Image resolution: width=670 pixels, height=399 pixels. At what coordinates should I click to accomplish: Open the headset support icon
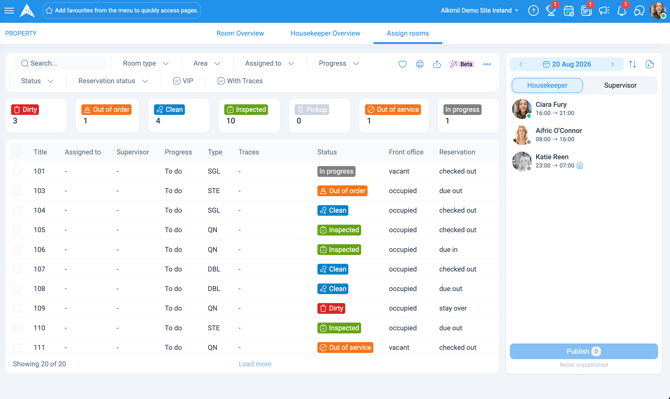click(639, 11)
